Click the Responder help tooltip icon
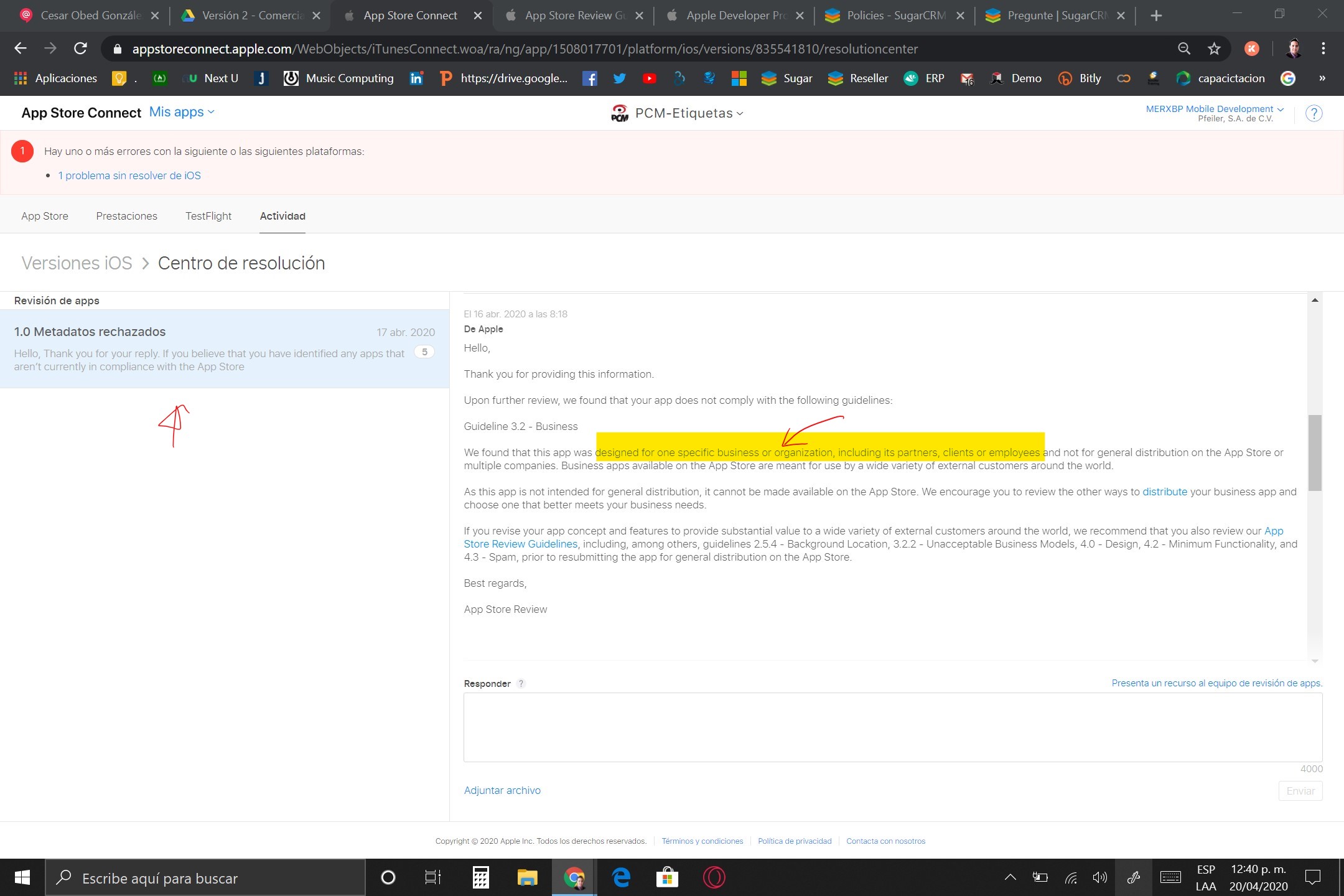 521,683
